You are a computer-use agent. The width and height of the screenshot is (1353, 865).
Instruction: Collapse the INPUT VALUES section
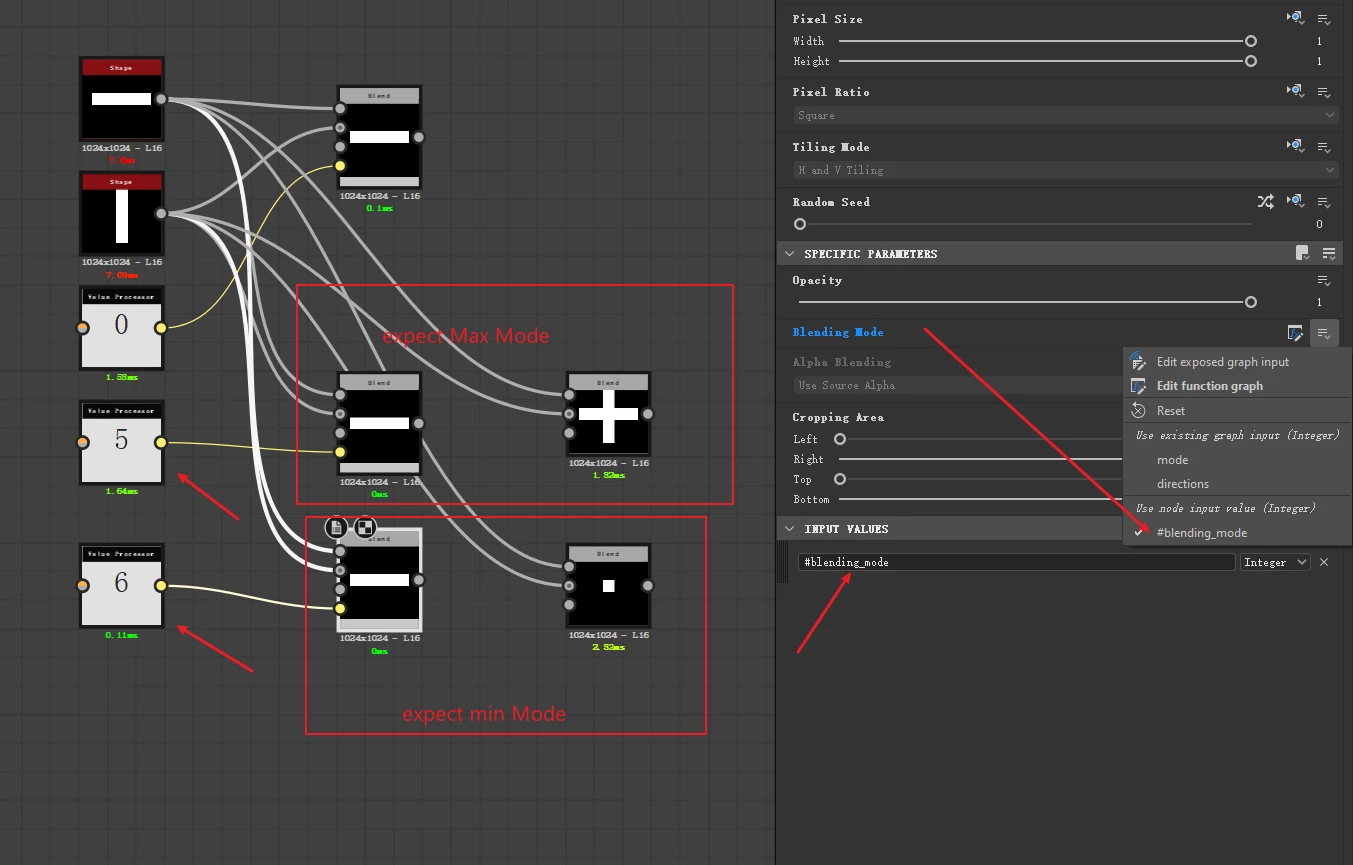coord(789,529)
